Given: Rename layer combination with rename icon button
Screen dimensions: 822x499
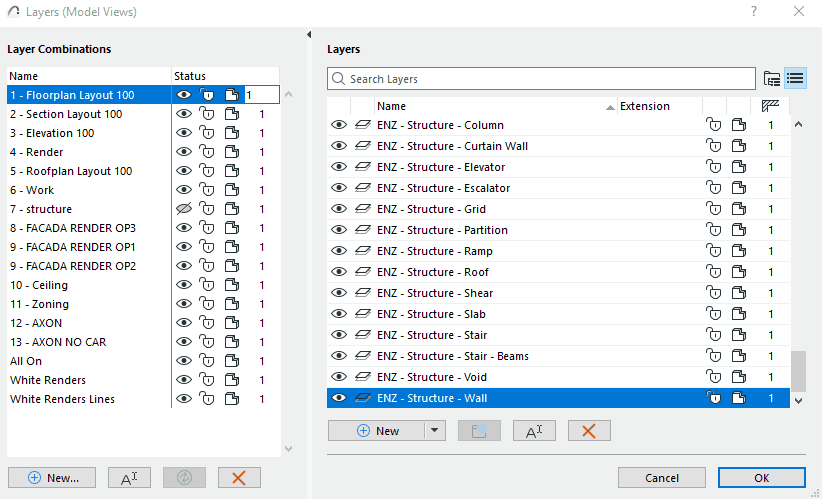Looking at the screenshot, I should [x=129, y=478].
